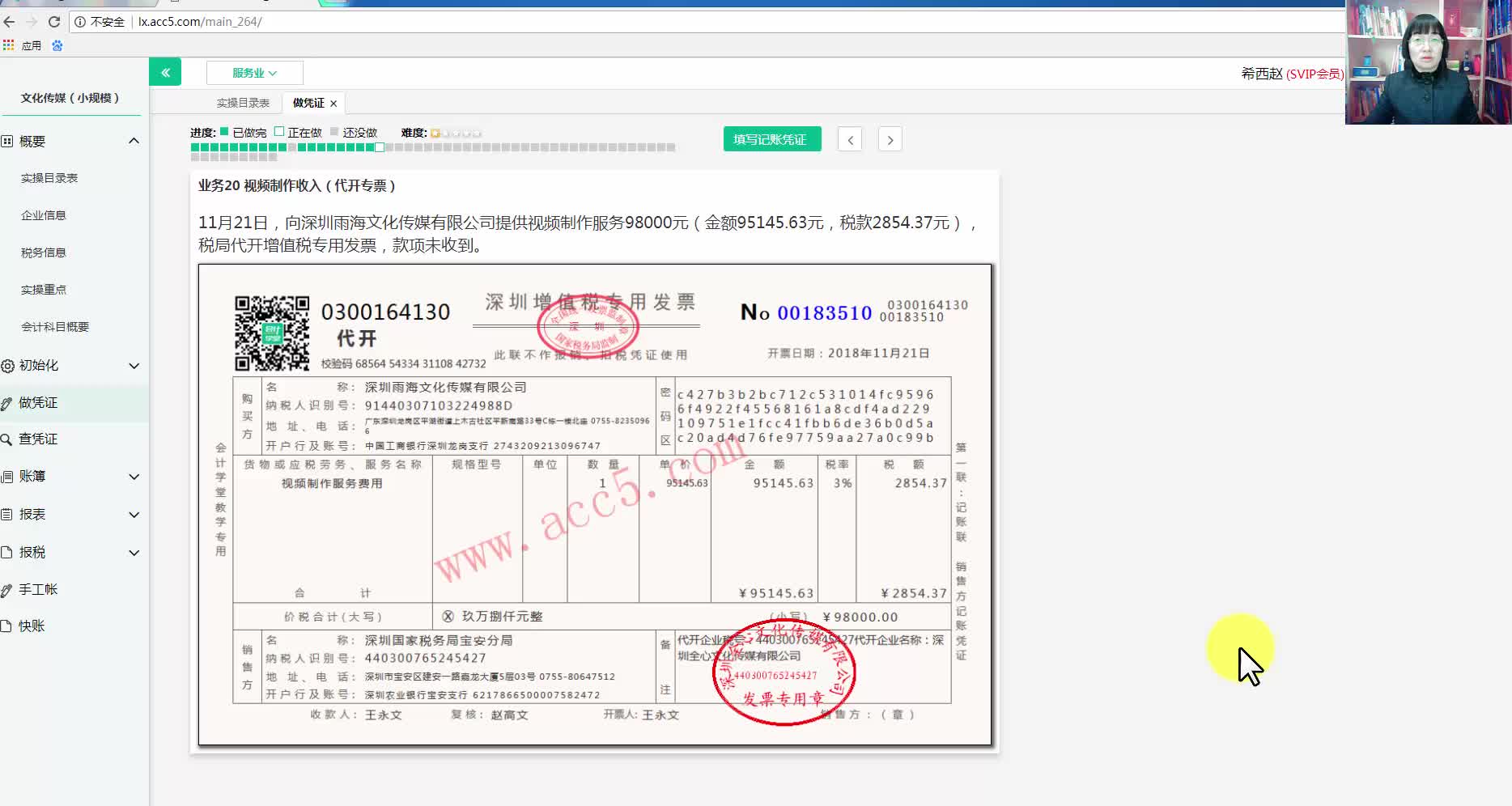This screenshot has height=806, width=1512.
Task: Open 会计科目概要 in the sidebar
Action: pyautogui.click(x=55, y=327)
